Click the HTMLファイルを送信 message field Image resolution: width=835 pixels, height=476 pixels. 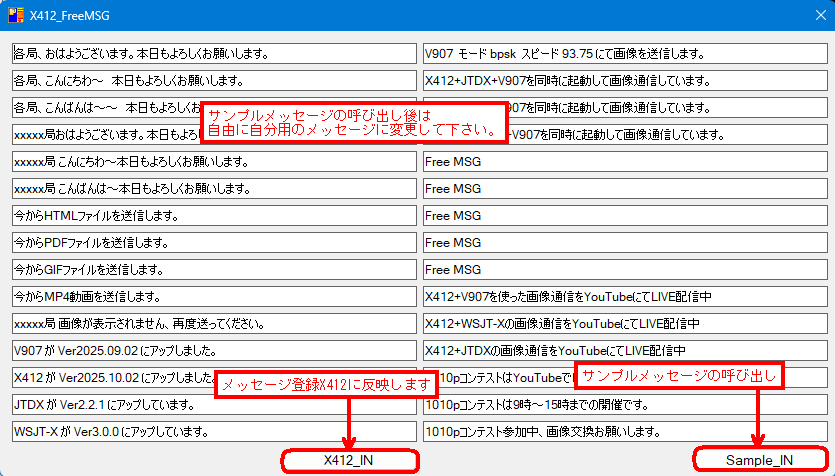click(214, 215)
